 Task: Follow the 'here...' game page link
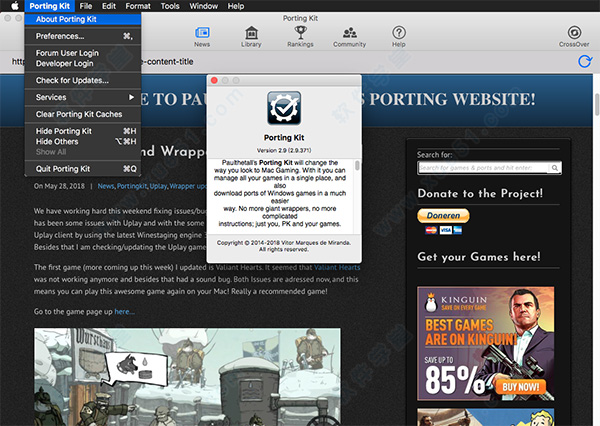[124, 312]
